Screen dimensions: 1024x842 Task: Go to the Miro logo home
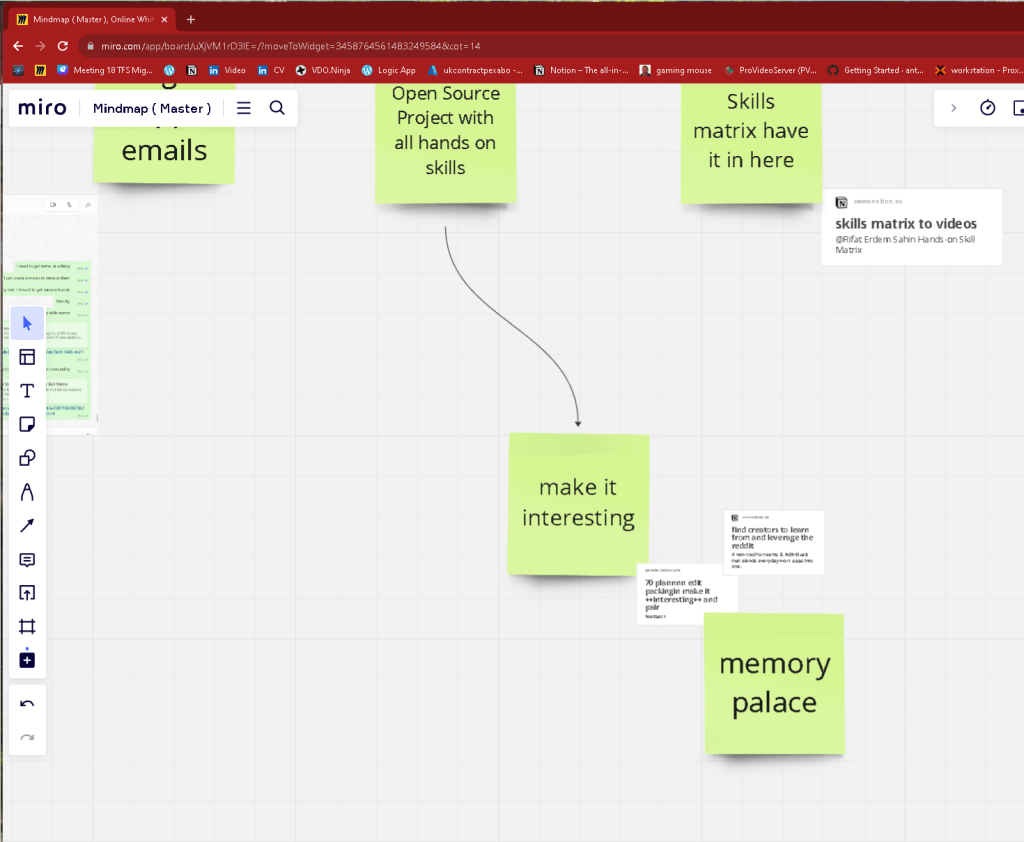[42, 108]
